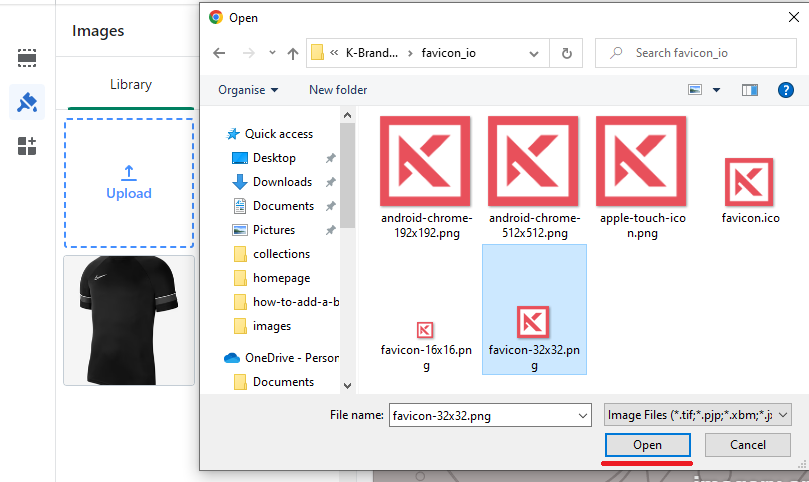
Task: Select the favicon.ico file
Action: 750,191
